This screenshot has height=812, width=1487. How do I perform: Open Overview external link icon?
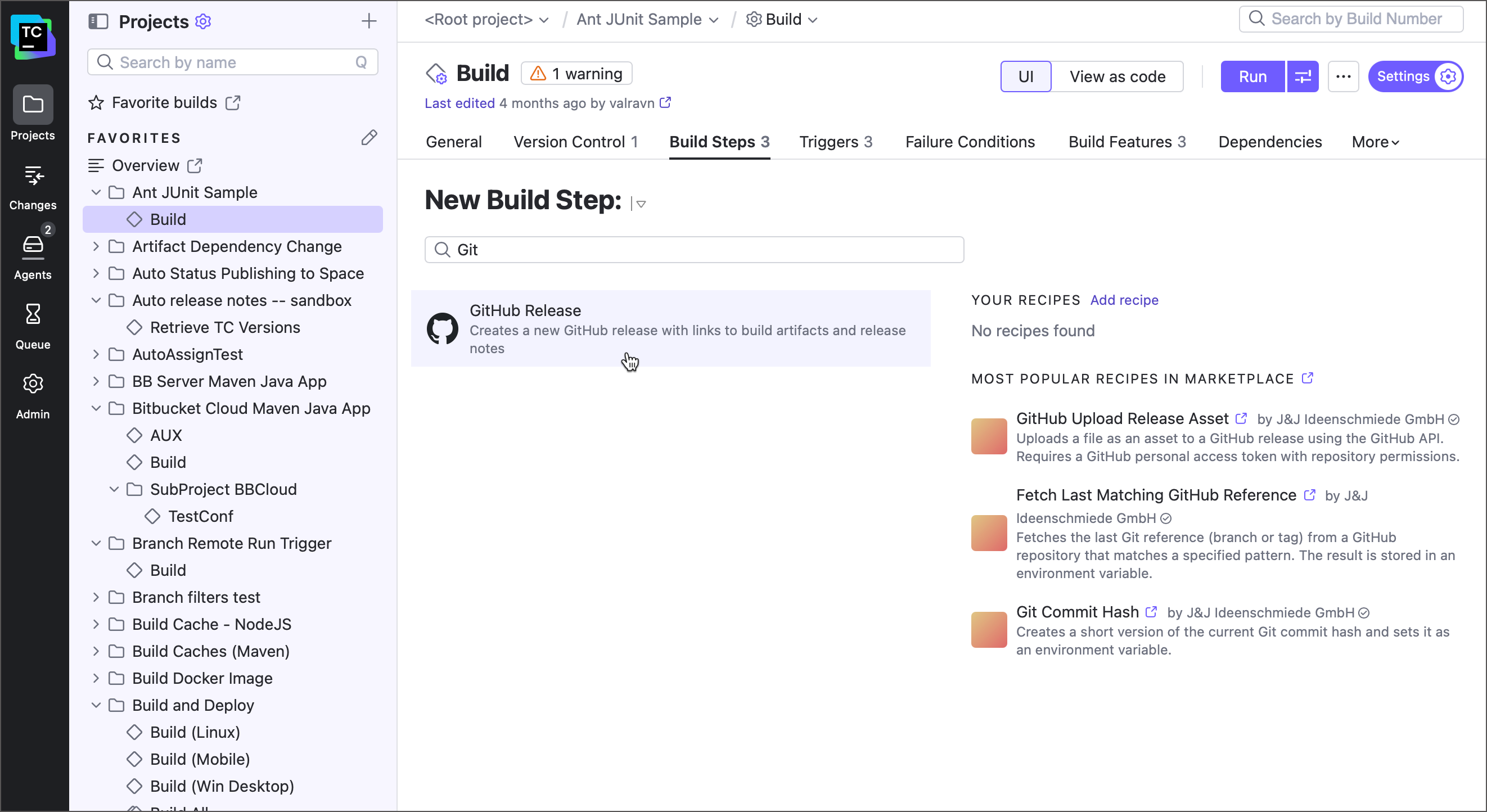(x=195, y=166)
